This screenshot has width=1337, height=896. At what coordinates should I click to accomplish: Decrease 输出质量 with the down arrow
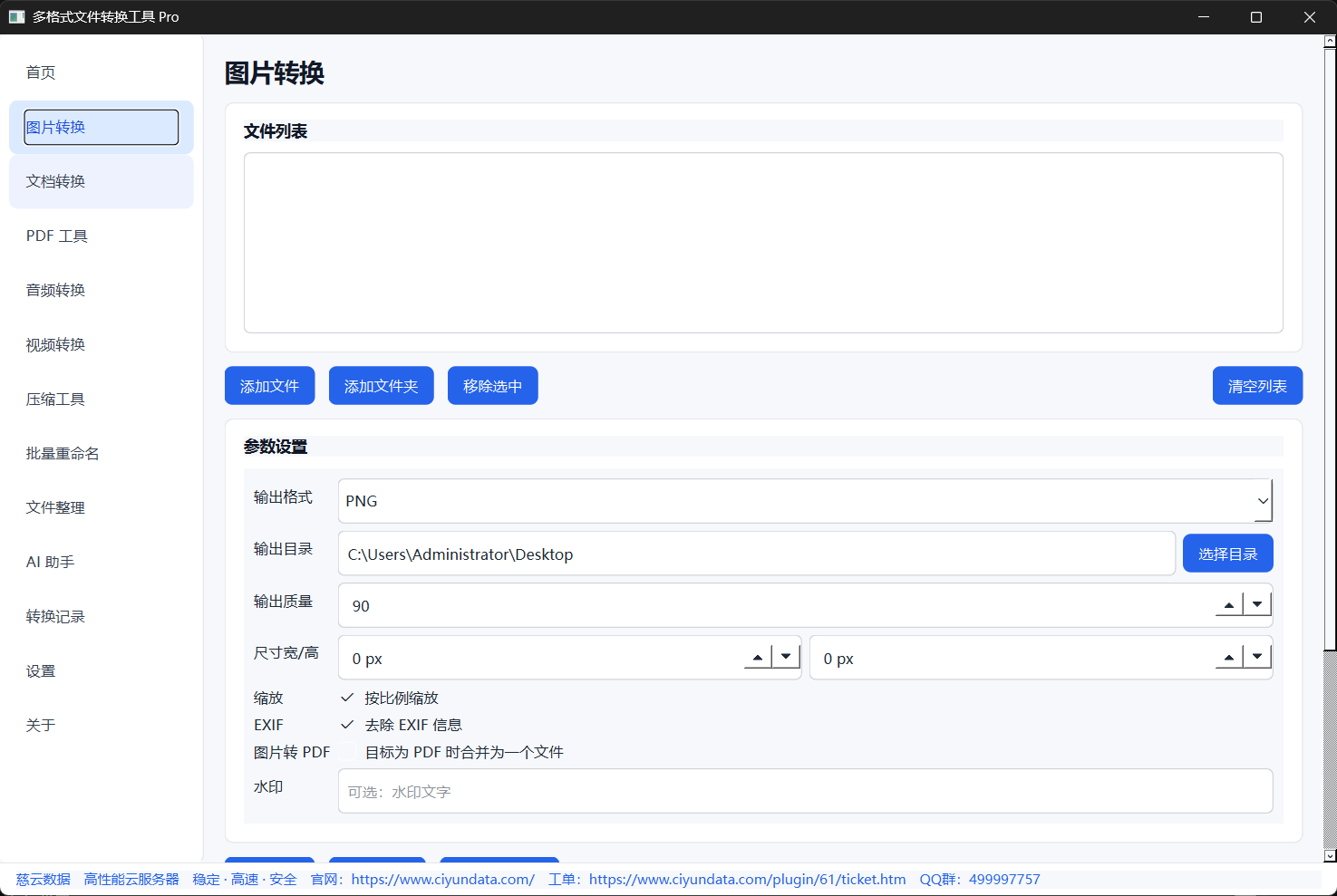(1257, 604)
